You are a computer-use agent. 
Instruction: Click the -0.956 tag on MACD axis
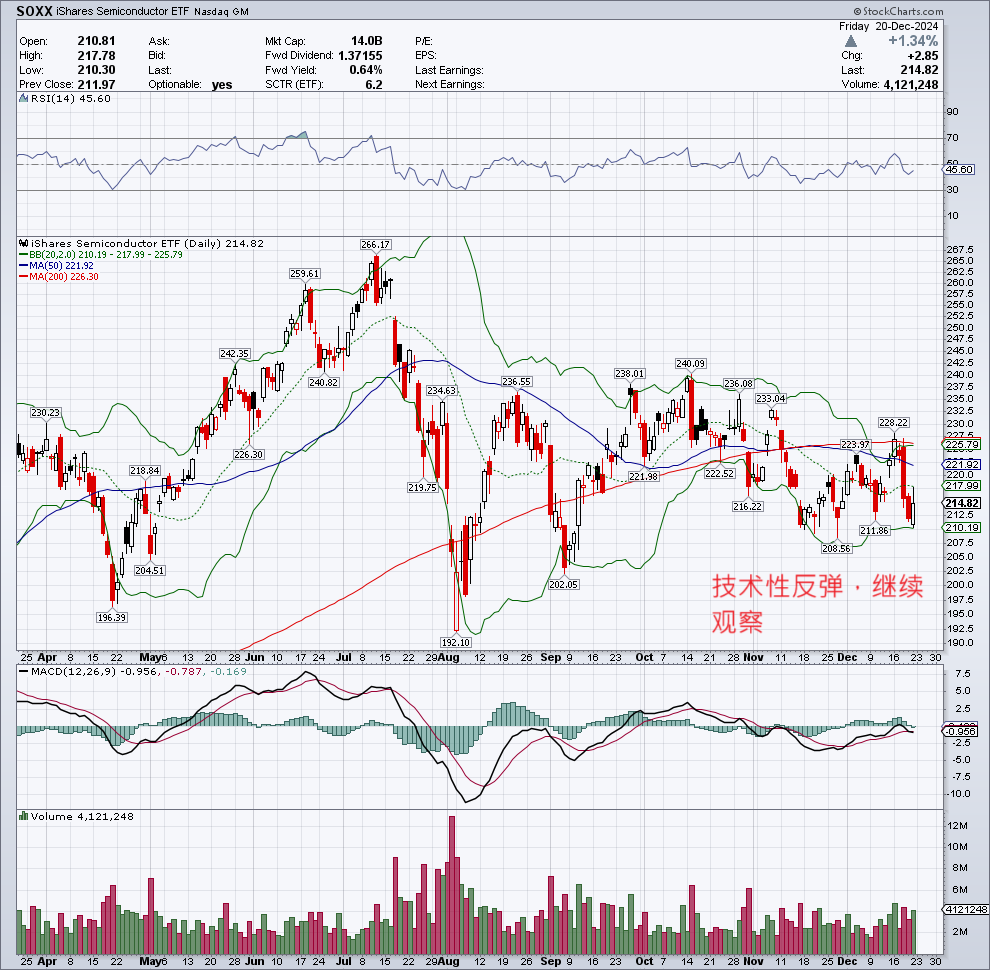[x=960, y=731]
